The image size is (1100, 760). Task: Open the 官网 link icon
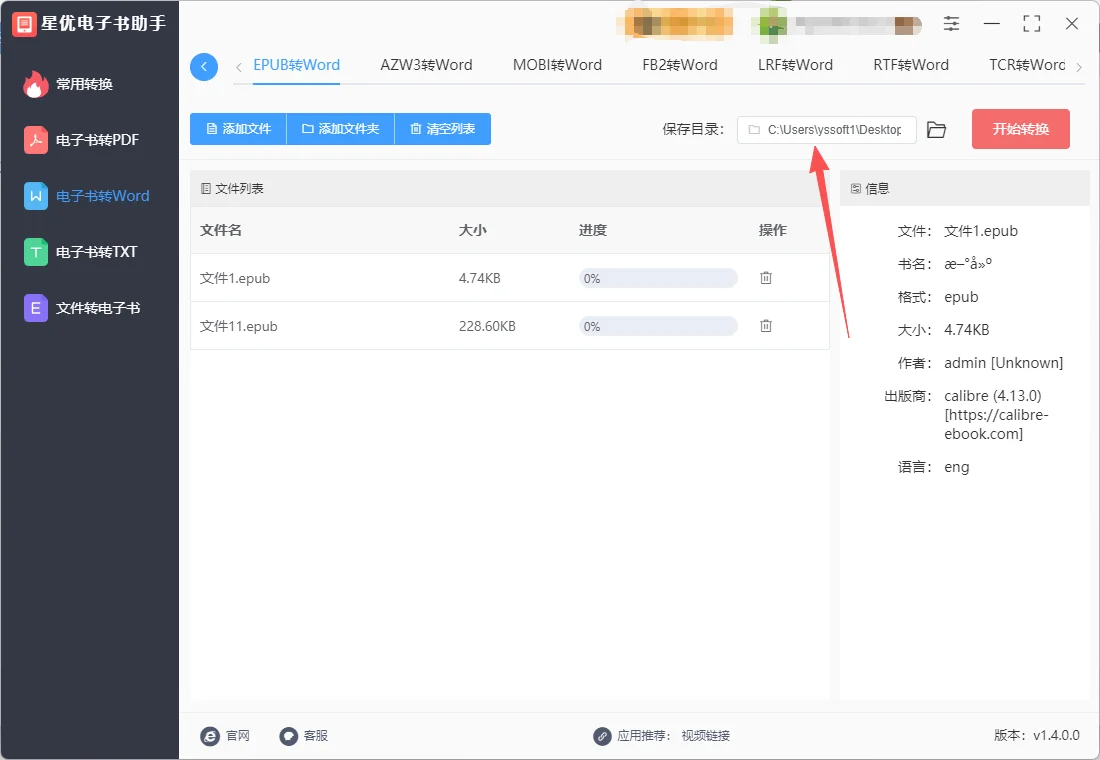tap(210, 736)
